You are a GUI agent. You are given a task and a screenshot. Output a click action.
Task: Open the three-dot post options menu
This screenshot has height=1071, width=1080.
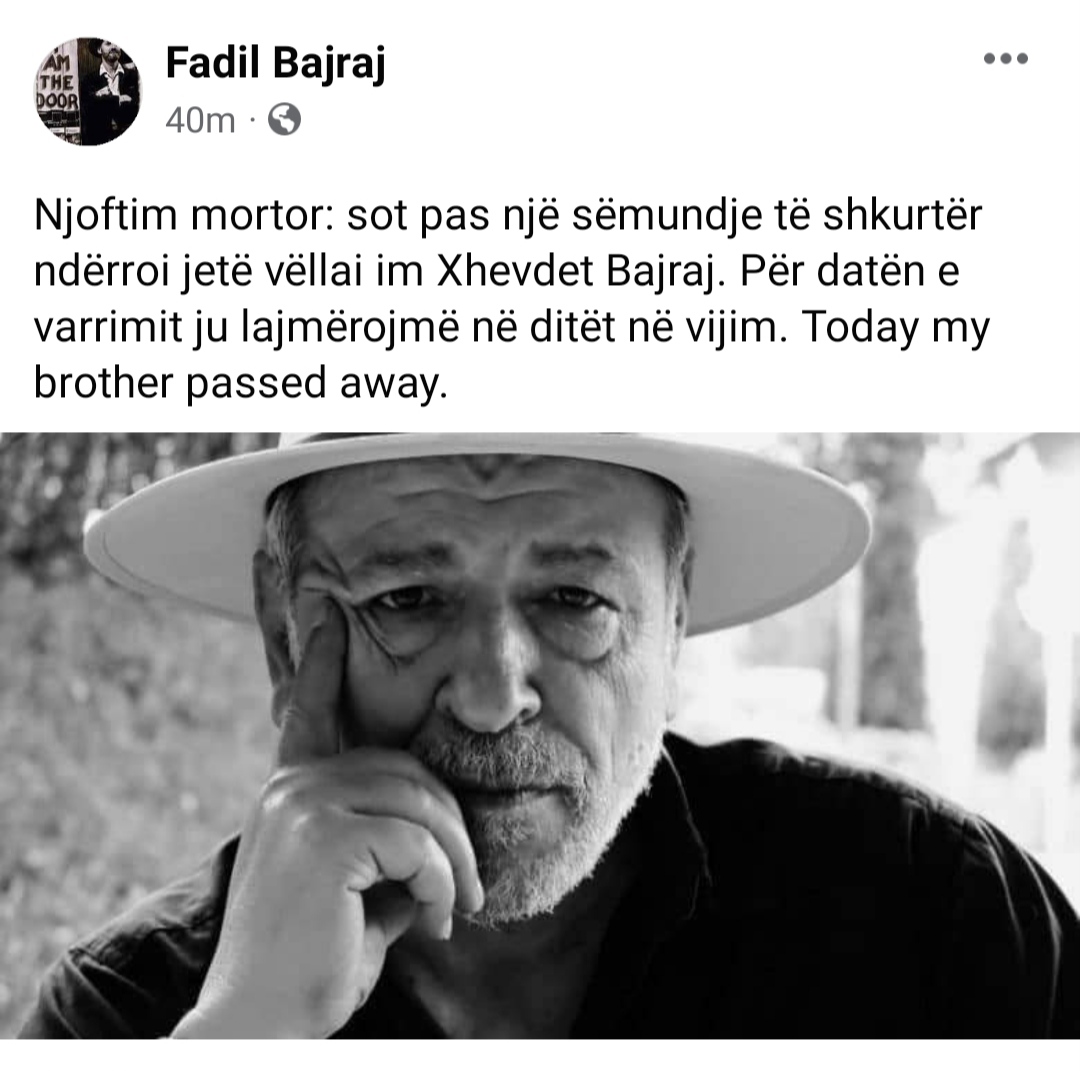1006,59
